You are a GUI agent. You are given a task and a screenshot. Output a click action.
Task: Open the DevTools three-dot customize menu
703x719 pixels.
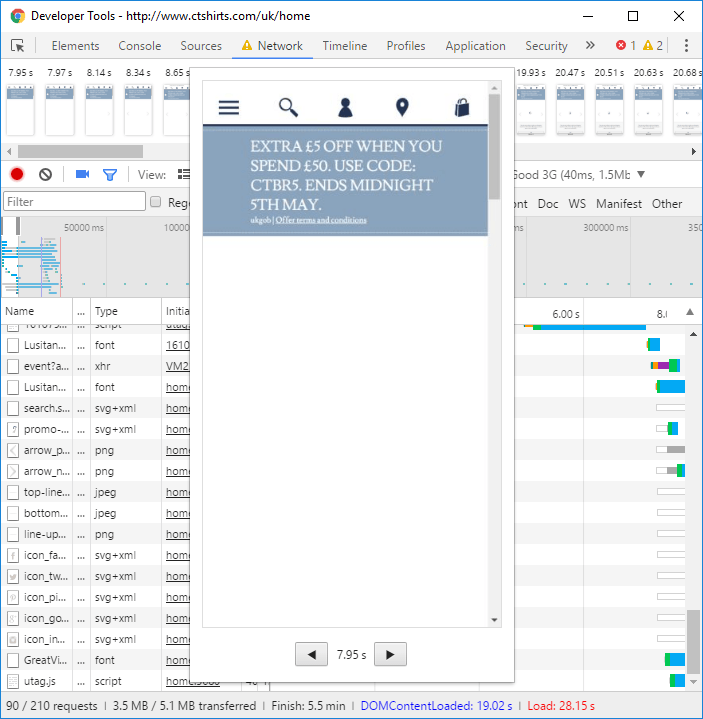tap(686, 46)
